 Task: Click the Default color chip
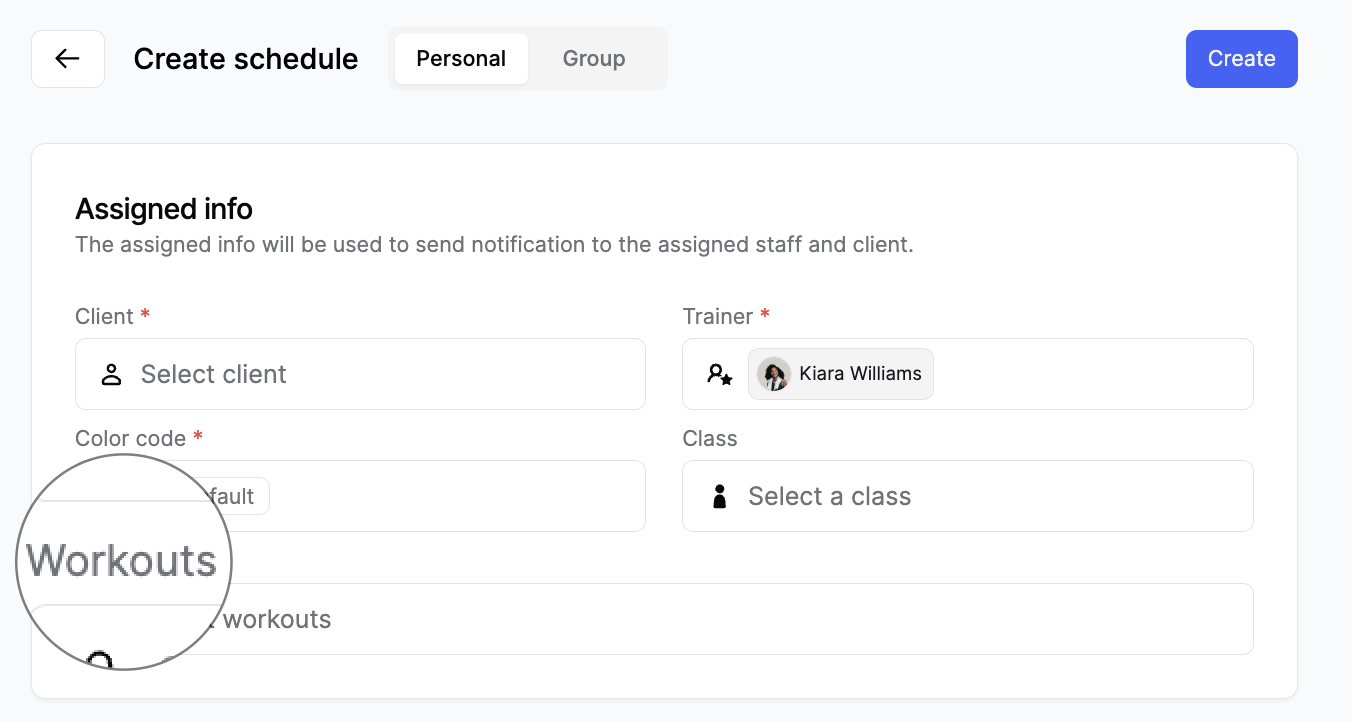235,496
